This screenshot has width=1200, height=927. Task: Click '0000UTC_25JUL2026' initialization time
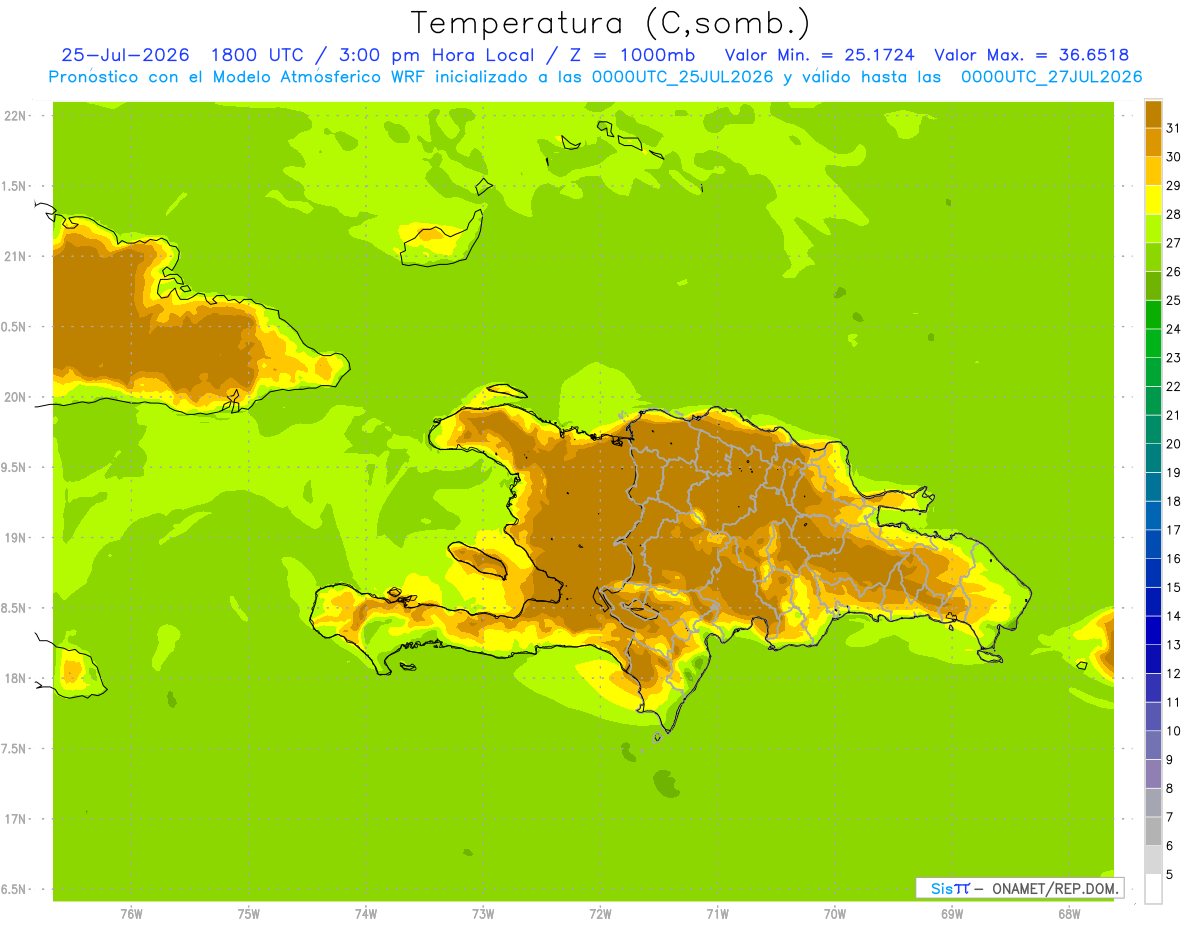pos(682,77)
